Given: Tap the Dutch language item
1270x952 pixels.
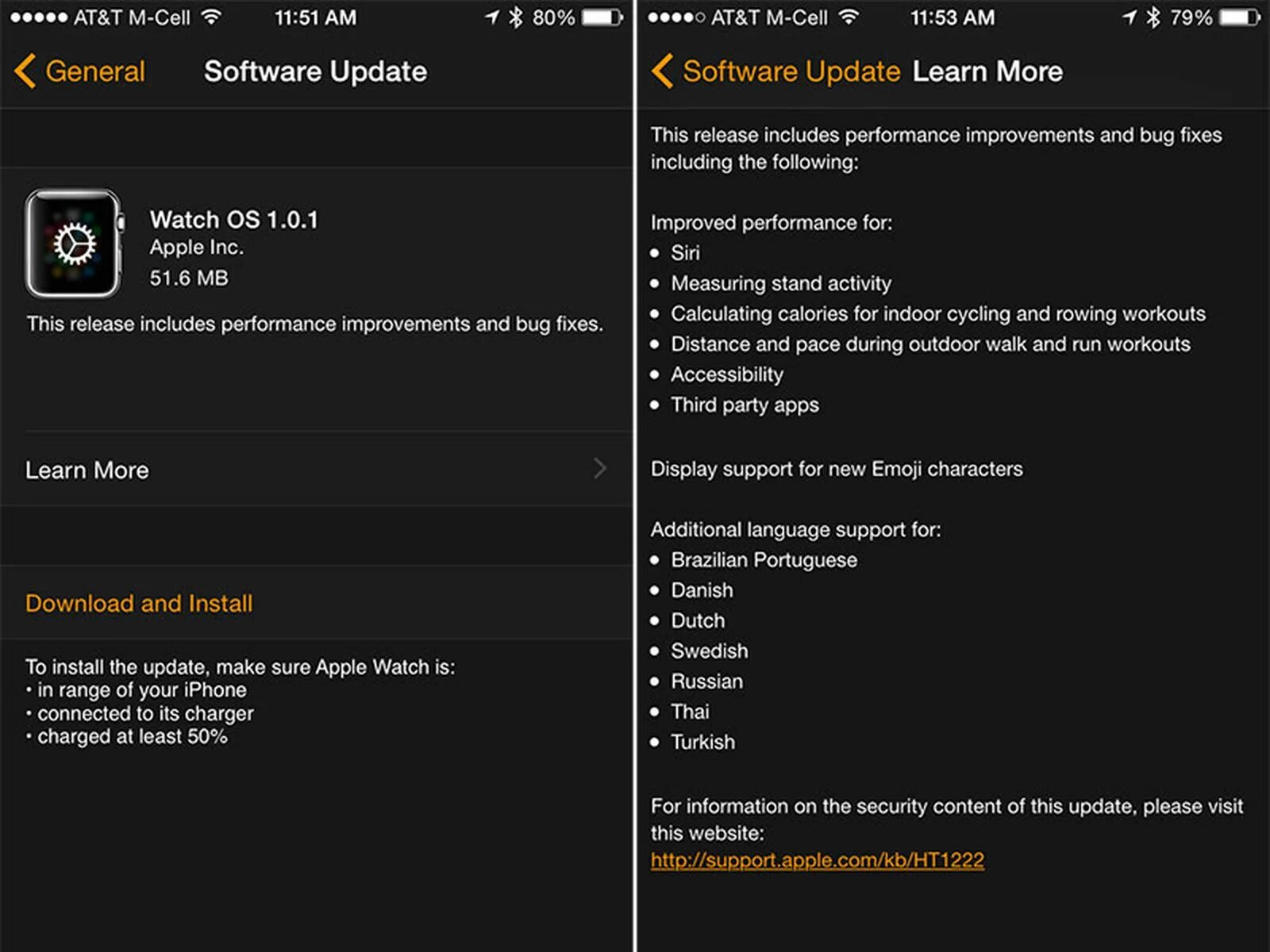Looking at the screenshot, I should (x=698, y=620).
